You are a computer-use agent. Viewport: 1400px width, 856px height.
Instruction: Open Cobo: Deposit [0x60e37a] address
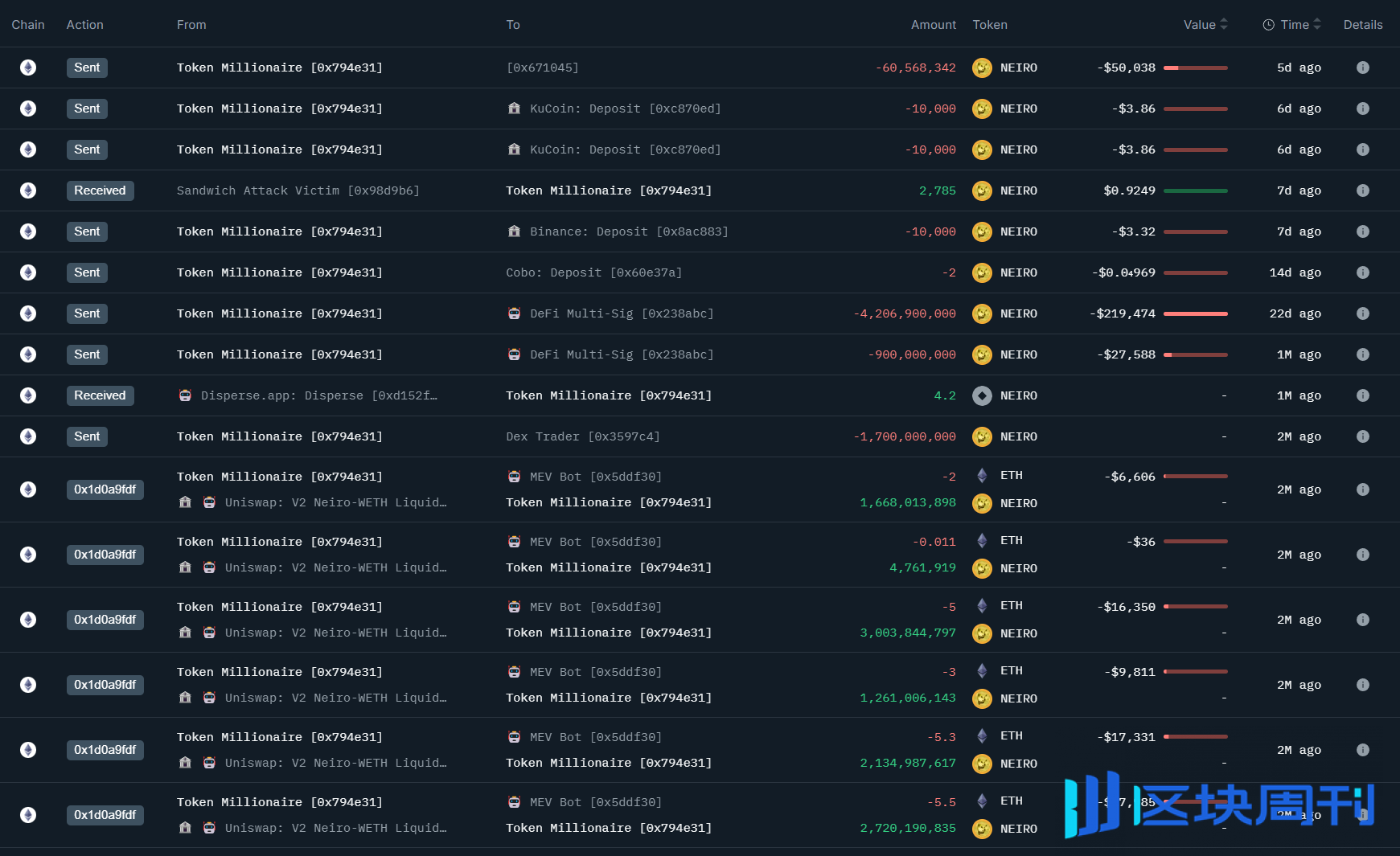[593, 272]
